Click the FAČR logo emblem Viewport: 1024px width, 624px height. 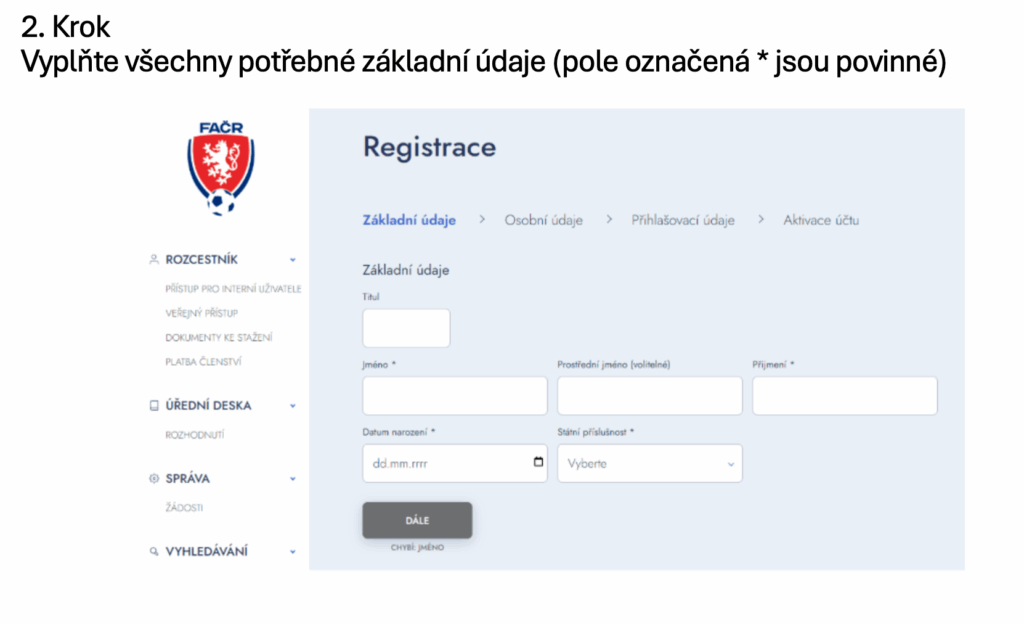coord(221,168)
